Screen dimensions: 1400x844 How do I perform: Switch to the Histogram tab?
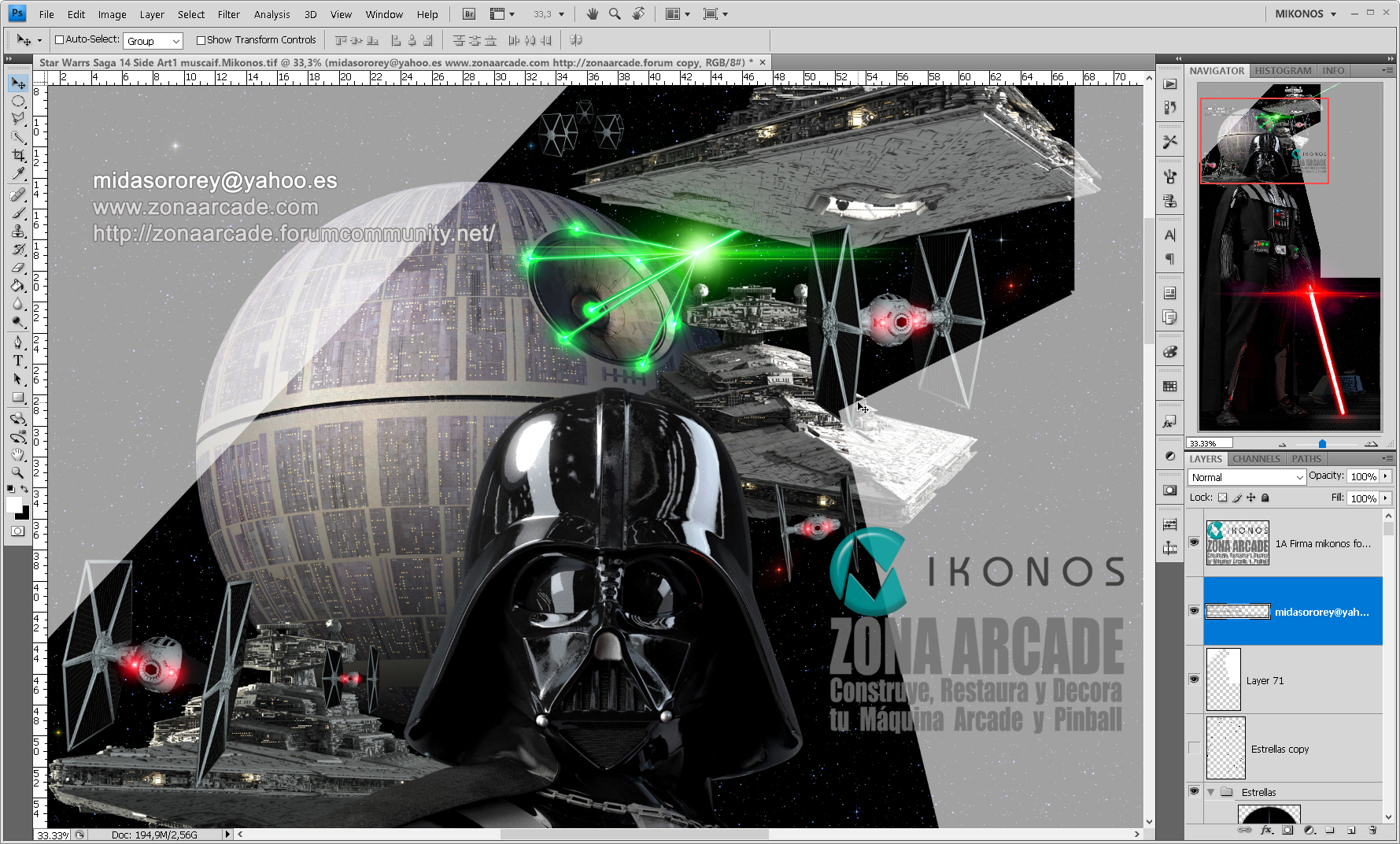pyautogui.click(x=1283, y=71)
